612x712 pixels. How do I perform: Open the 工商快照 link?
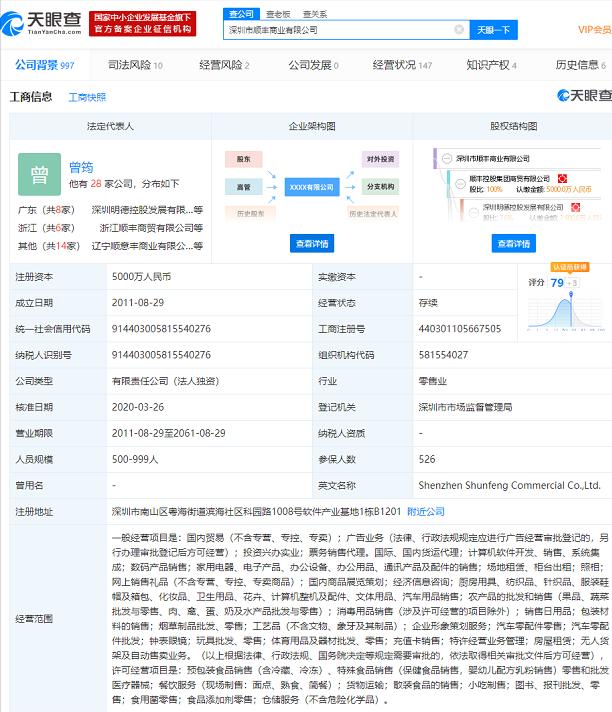pos(87,97)
